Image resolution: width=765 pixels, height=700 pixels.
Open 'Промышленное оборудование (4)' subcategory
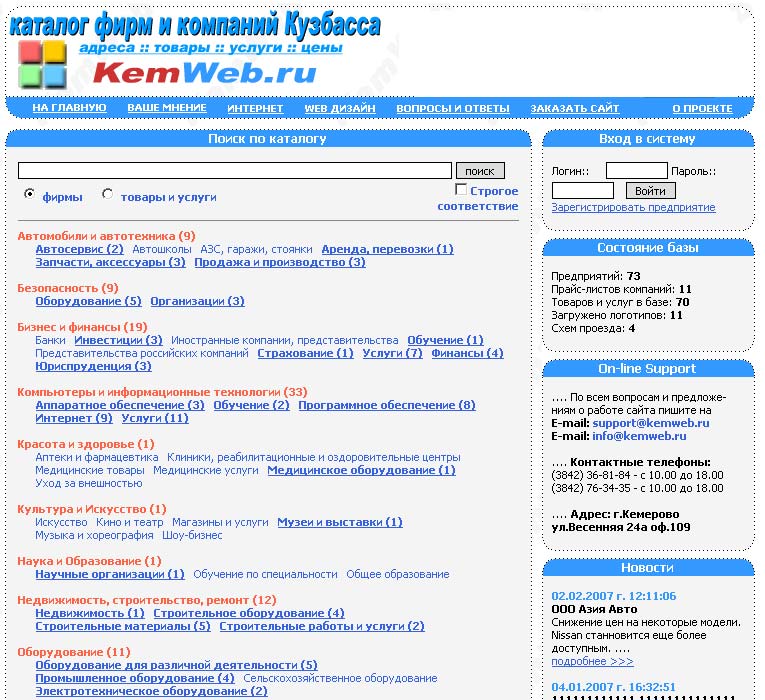(x=135, y=679)
